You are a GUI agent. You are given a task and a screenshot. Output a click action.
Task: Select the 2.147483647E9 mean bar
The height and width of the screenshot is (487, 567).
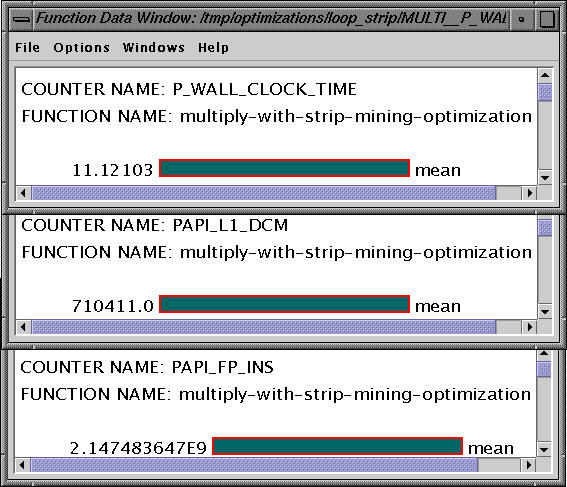[x=337, y=446]
